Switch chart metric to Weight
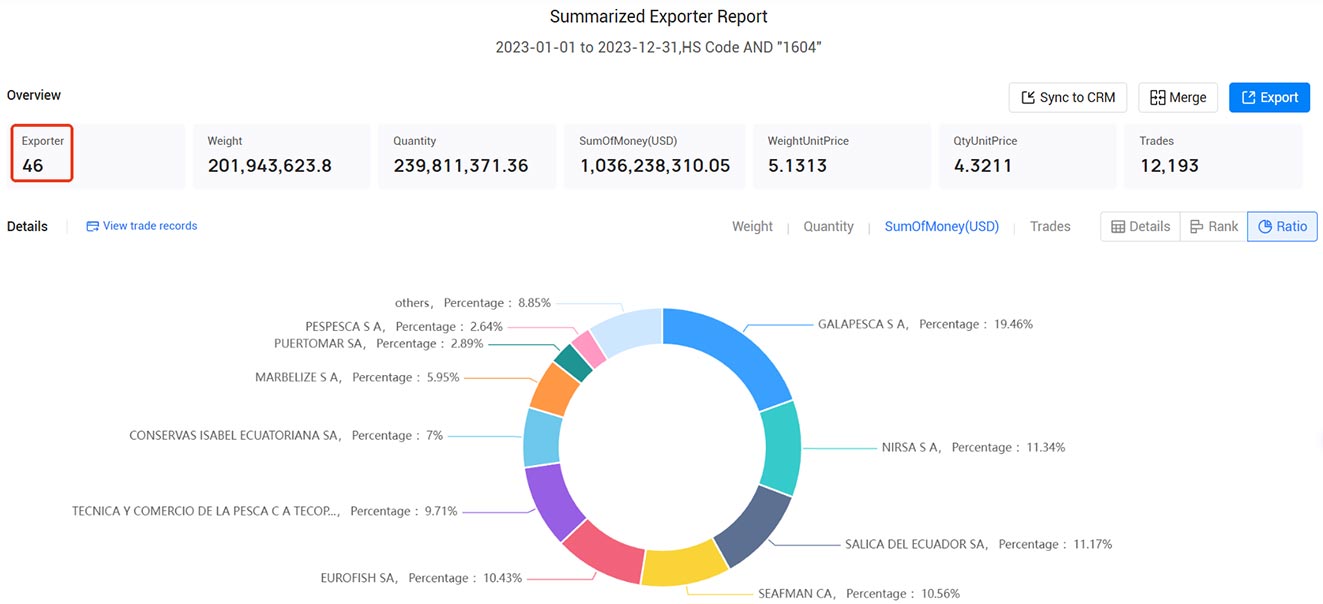1323x604 pixels. pos(752,227)
